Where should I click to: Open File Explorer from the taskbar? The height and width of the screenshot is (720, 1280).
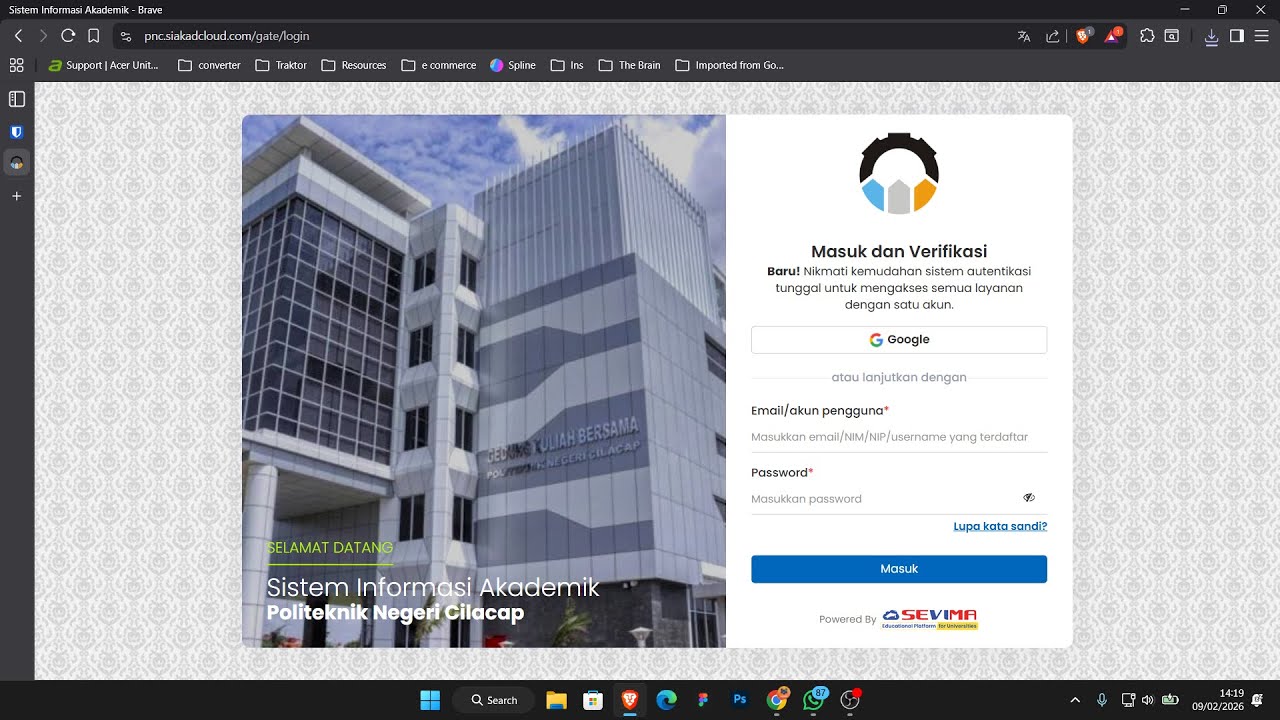(557, 700)
